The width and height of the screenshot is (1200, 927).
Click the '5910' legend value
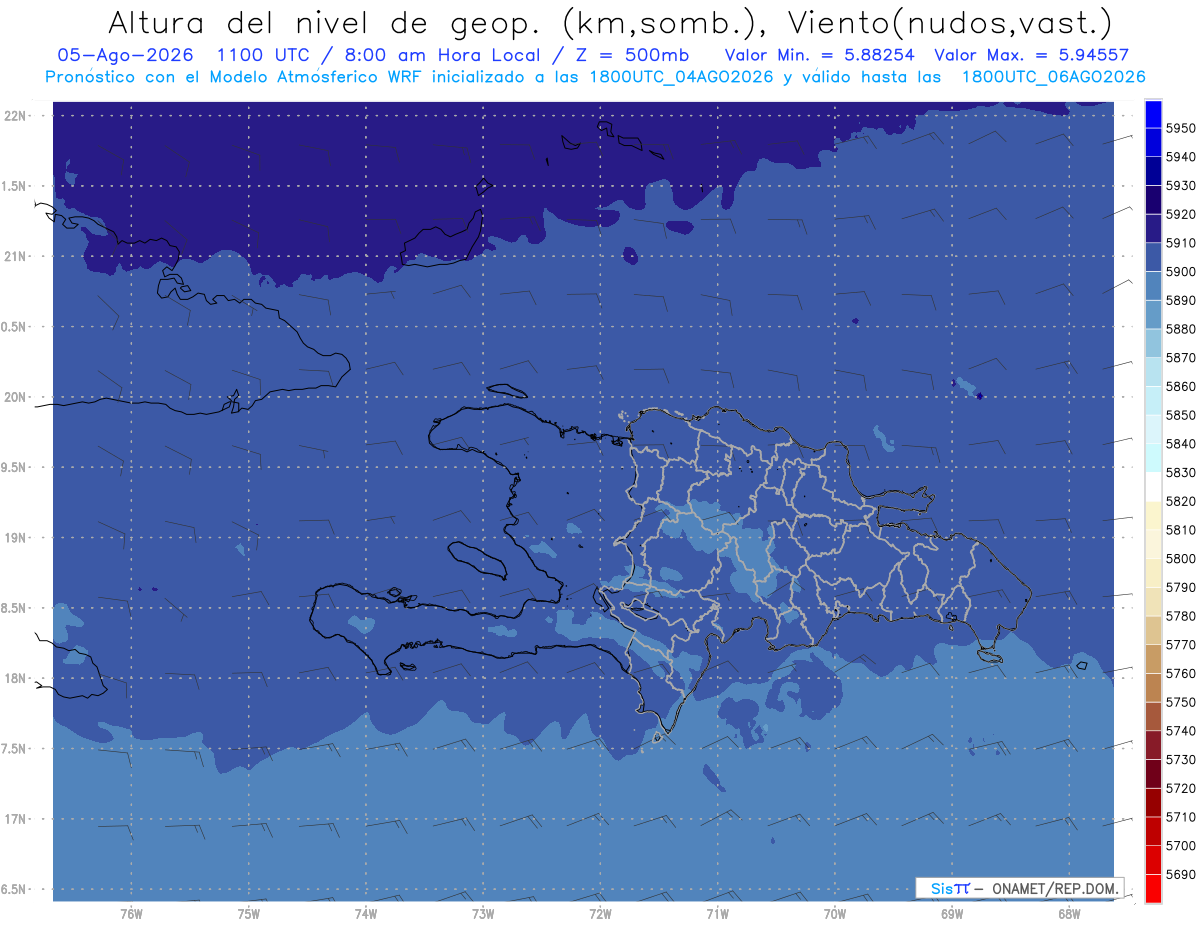[x=1181, y=243]
